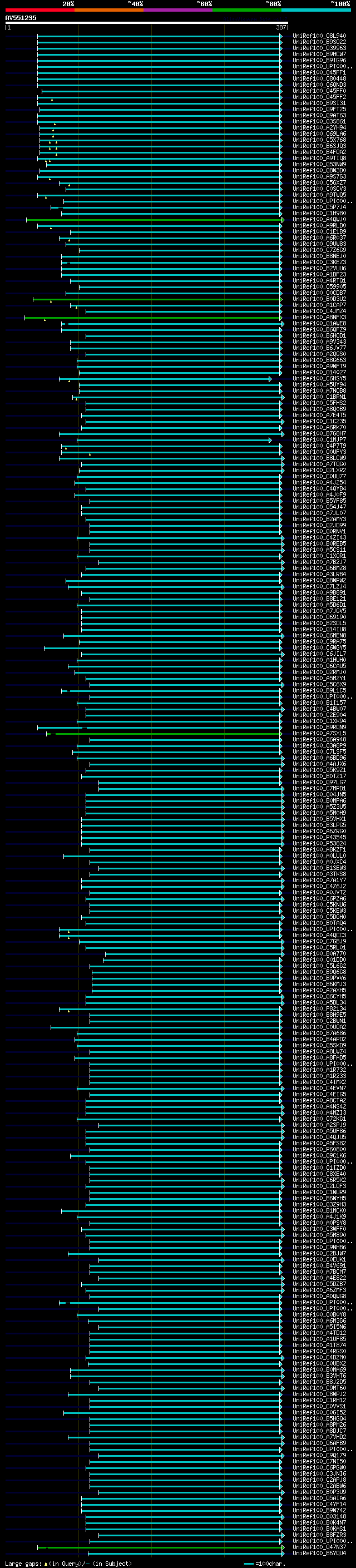The image size is (356, 1568).
Task: Select the UniRef100_B7G8H7 label
Action: (319, 434)
